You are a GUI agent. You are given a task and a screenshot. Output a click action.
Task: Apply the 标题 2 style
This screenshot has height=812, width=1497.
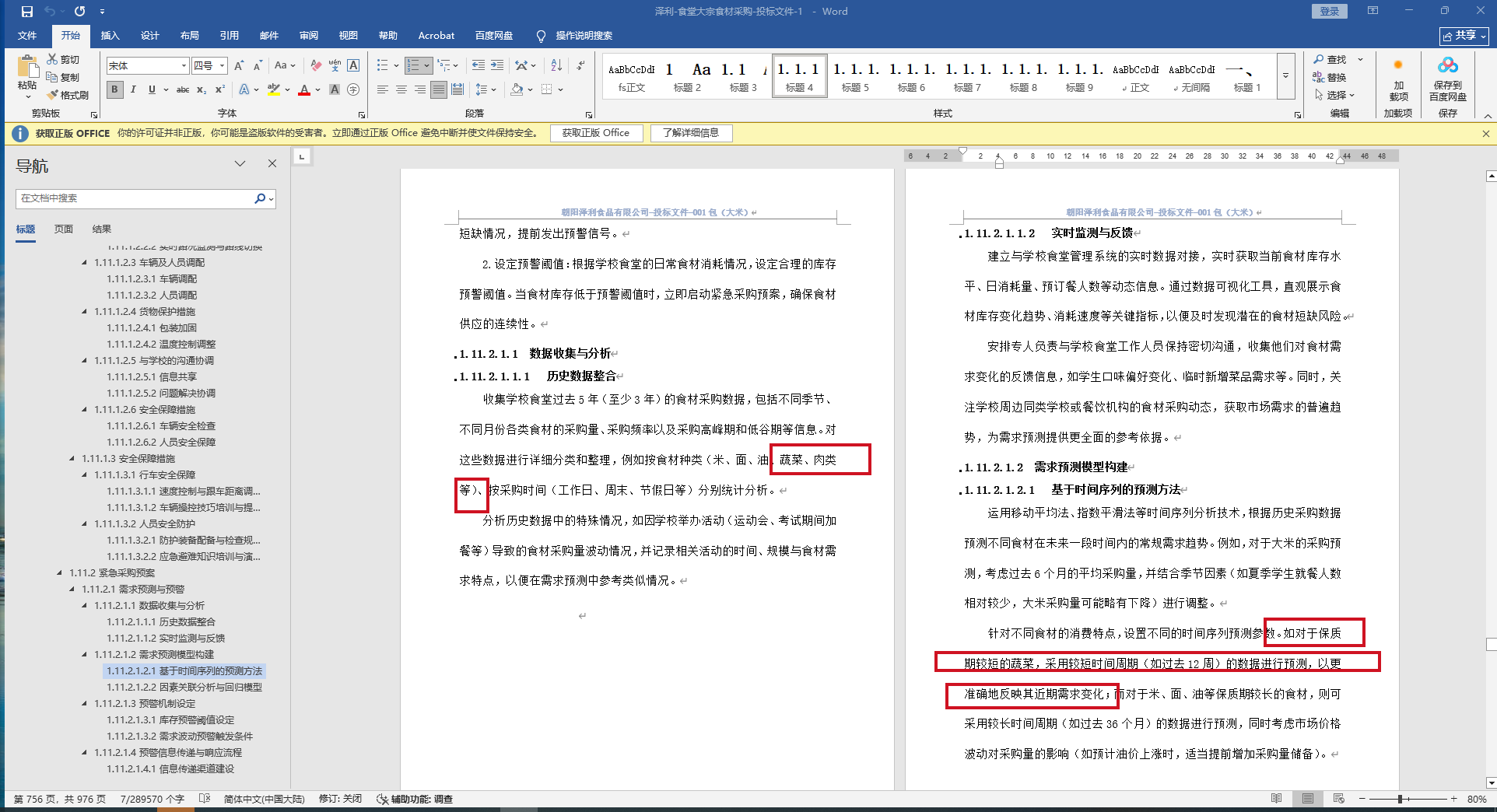click(x=687, y=76)
